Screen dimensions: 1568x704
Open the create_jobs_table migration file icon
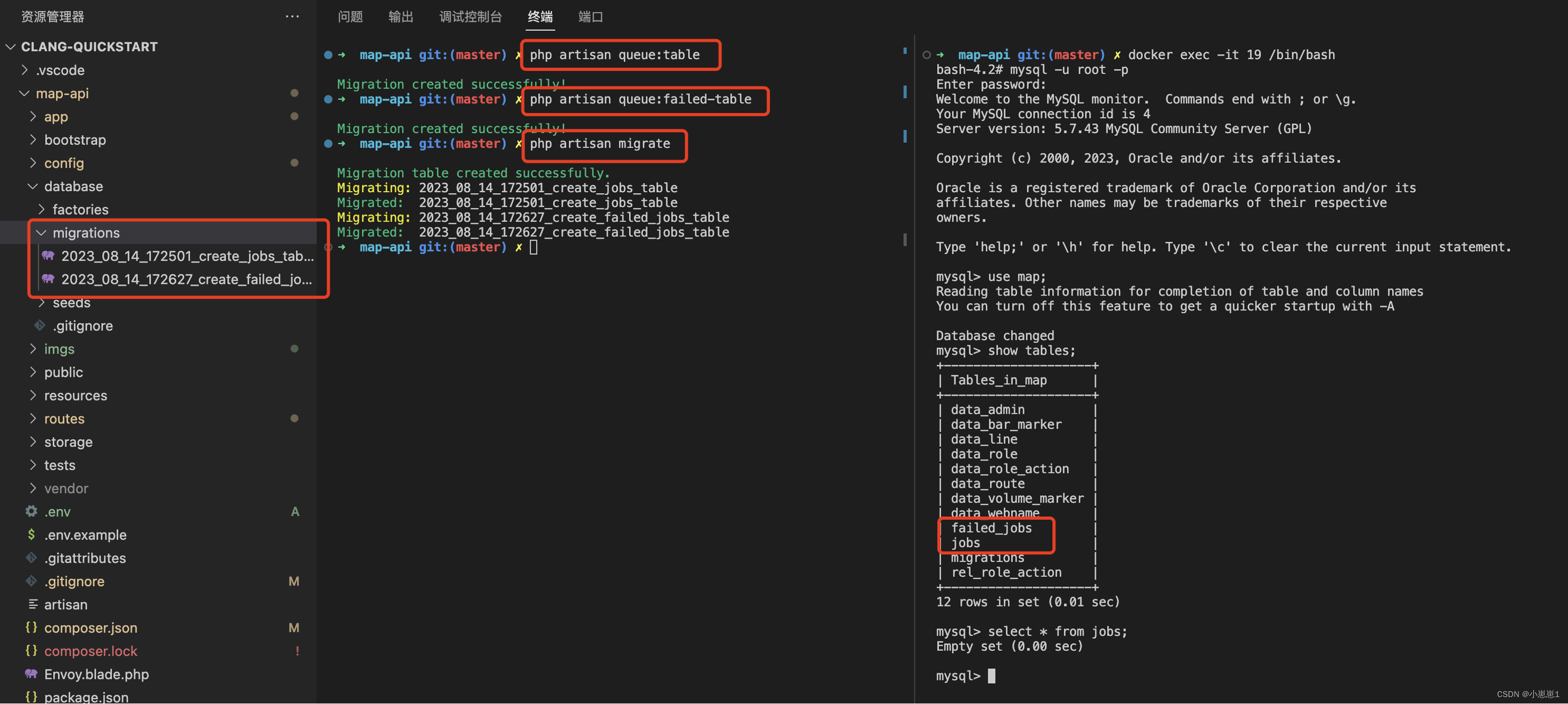click(48, 256)
